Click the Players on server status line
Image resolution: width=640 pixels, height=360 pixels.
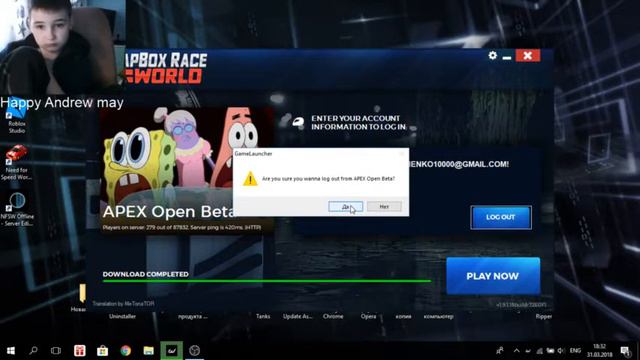(182, 227)
